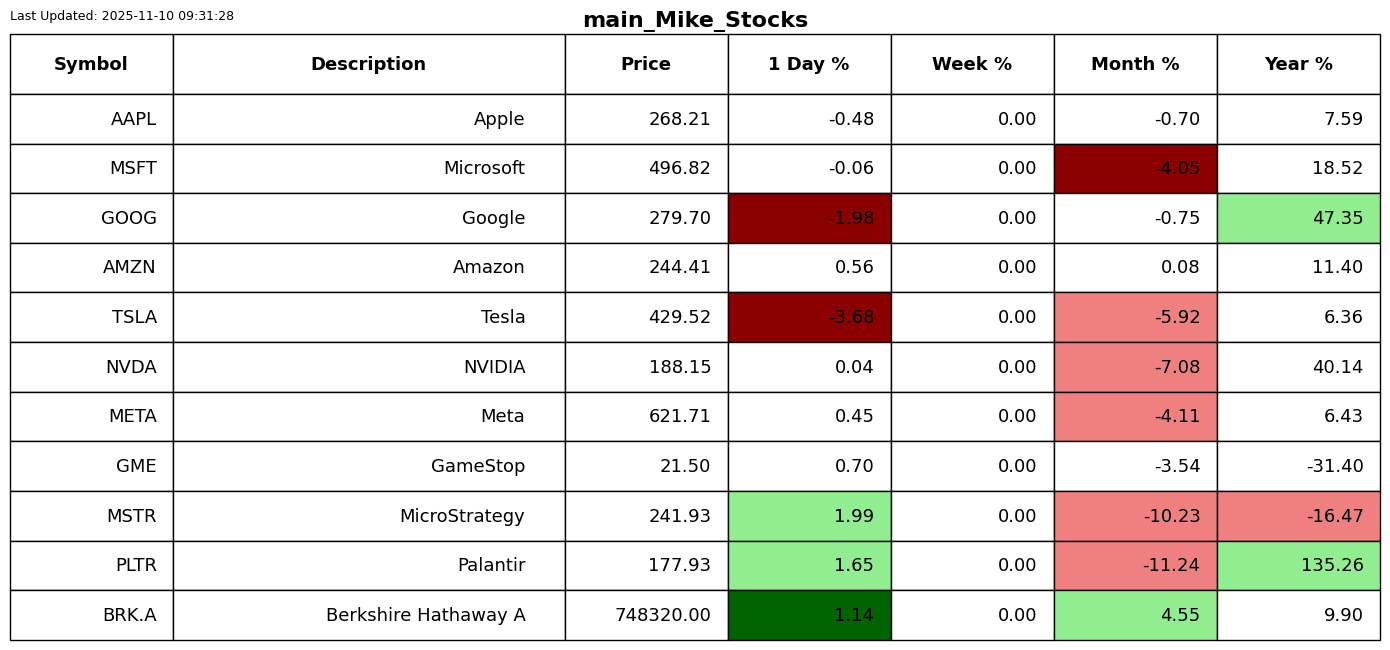Click the main_Mike_Stocks title
Image resolution: width=1390 pixels, height=650 pixels.
(x=695, y=20)
